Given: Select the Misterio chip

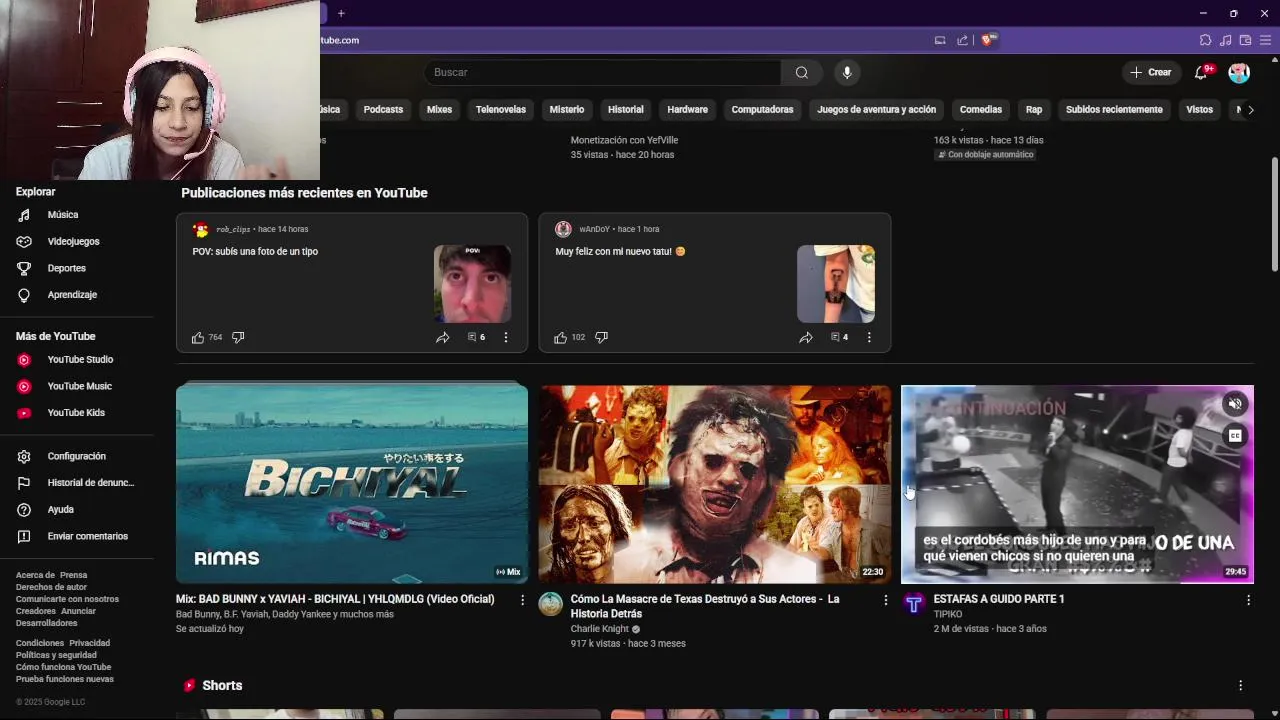Looking at the screenshot, I should pyautogui.click(x=566, y=109).
